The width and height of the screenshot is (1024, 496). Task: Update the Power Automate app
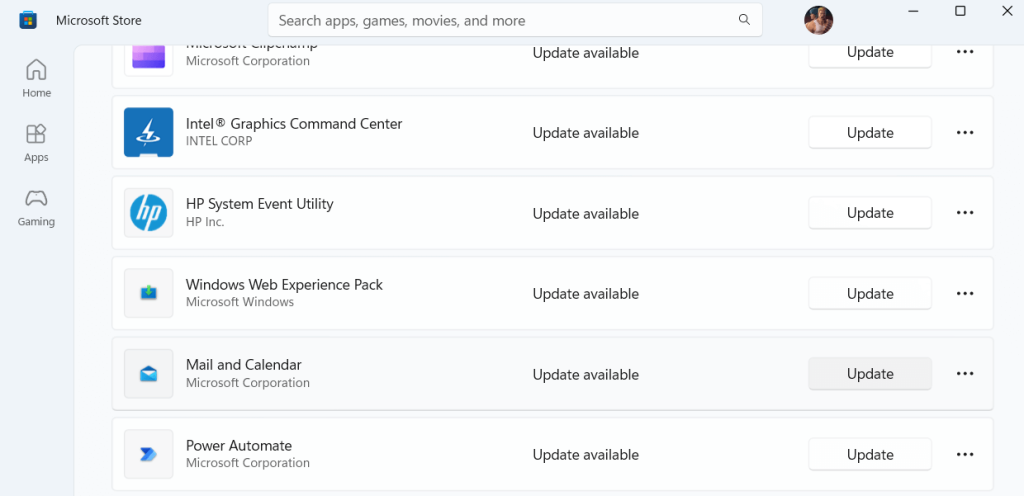pos(870,454)
